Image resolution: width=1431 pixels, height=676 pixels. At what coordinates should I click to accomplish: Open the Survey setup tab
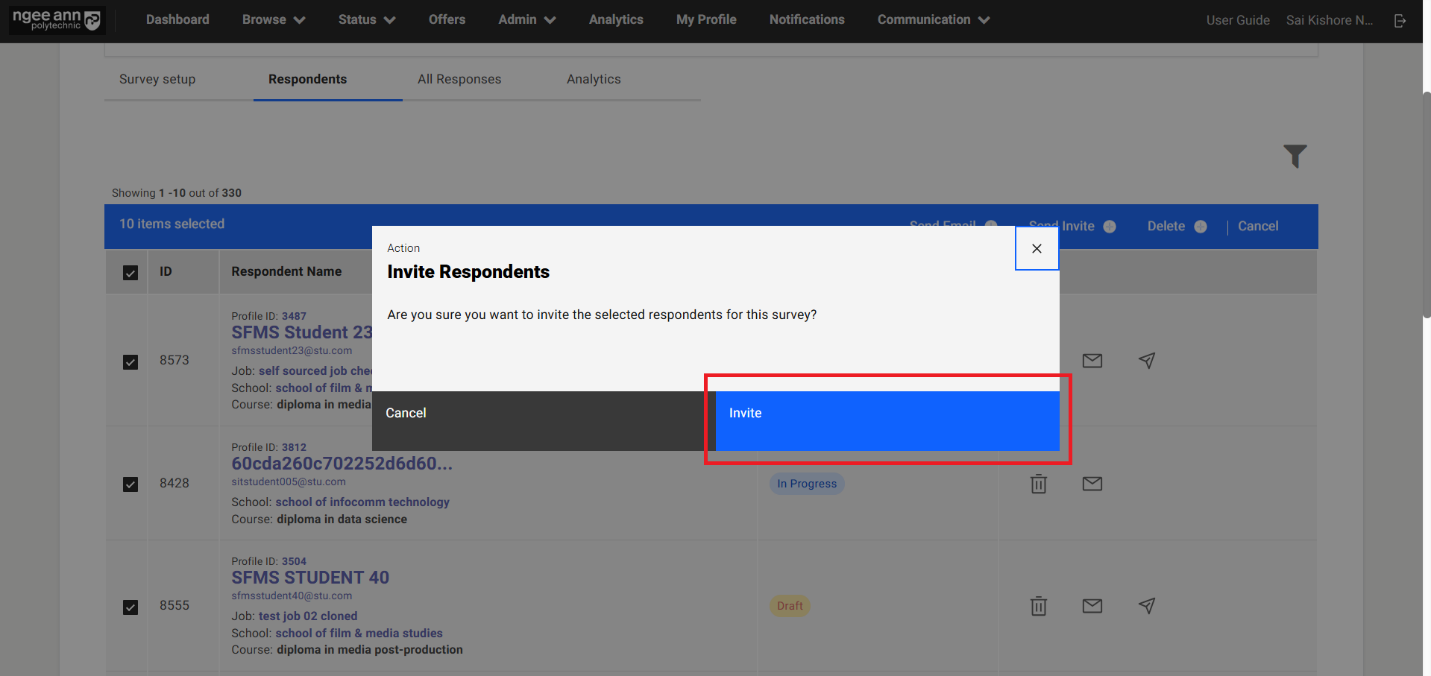point(157,79)
